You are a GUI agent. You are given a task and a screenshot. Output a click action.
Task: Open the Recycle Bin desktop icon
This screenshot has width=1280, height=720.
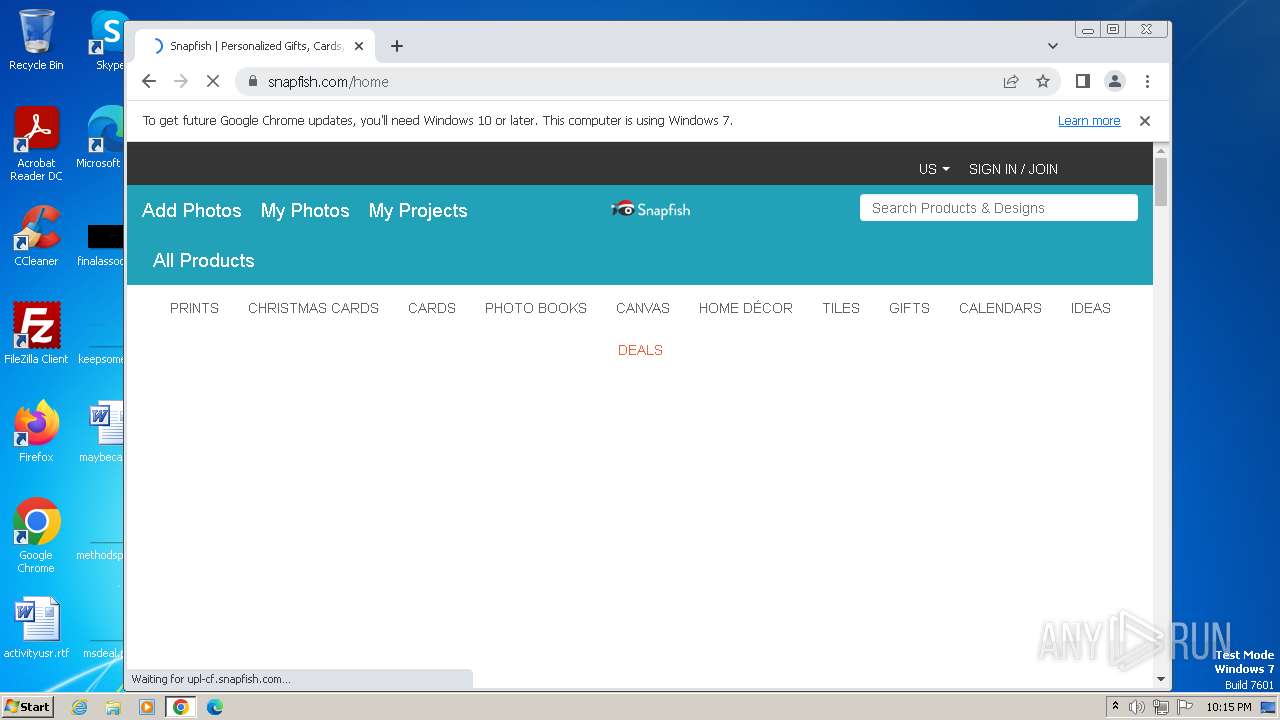36,40
